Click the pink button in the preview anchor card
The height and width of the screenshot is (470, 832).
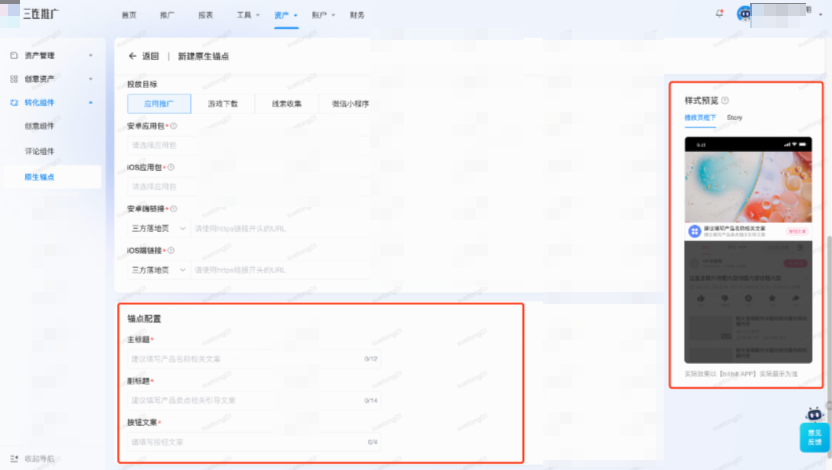click(x=797, y=231)
